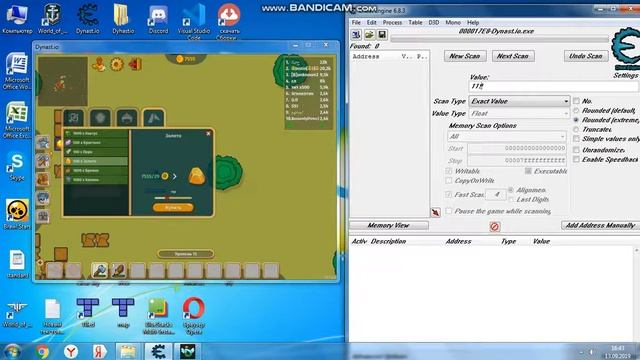This screenshot has height=360, width=640.
Task: Click the Start address field
Action: click(517, 148)
